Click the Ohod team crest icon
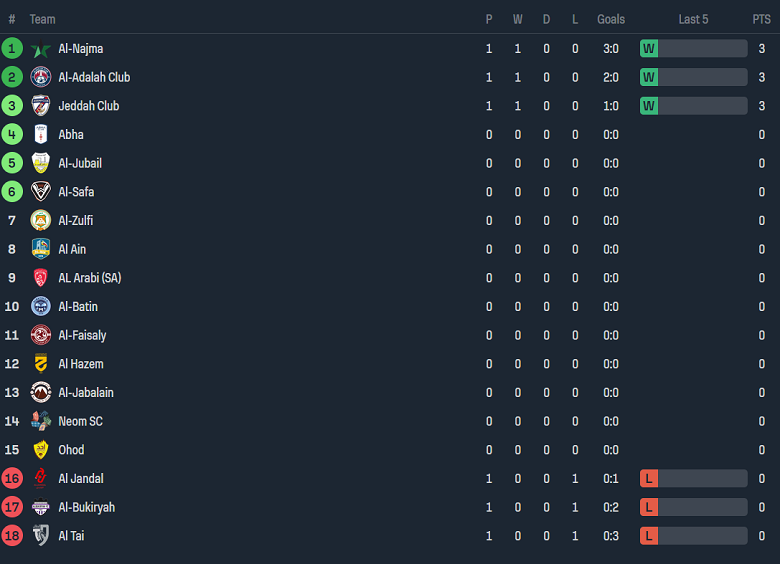 point(41,450)
